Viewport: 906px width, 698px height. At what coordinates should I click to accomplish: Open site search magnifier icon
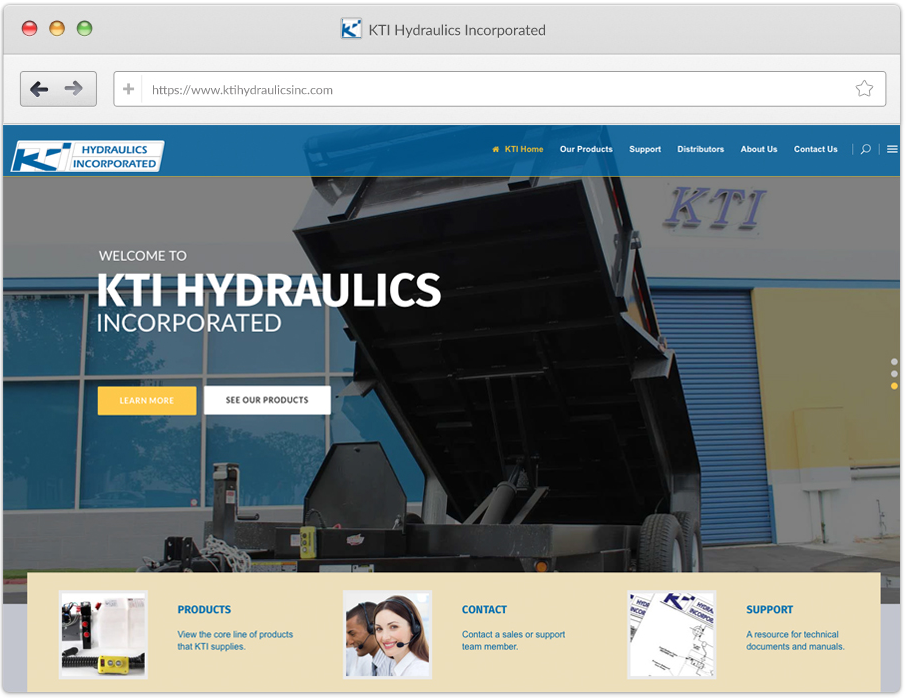866,149
